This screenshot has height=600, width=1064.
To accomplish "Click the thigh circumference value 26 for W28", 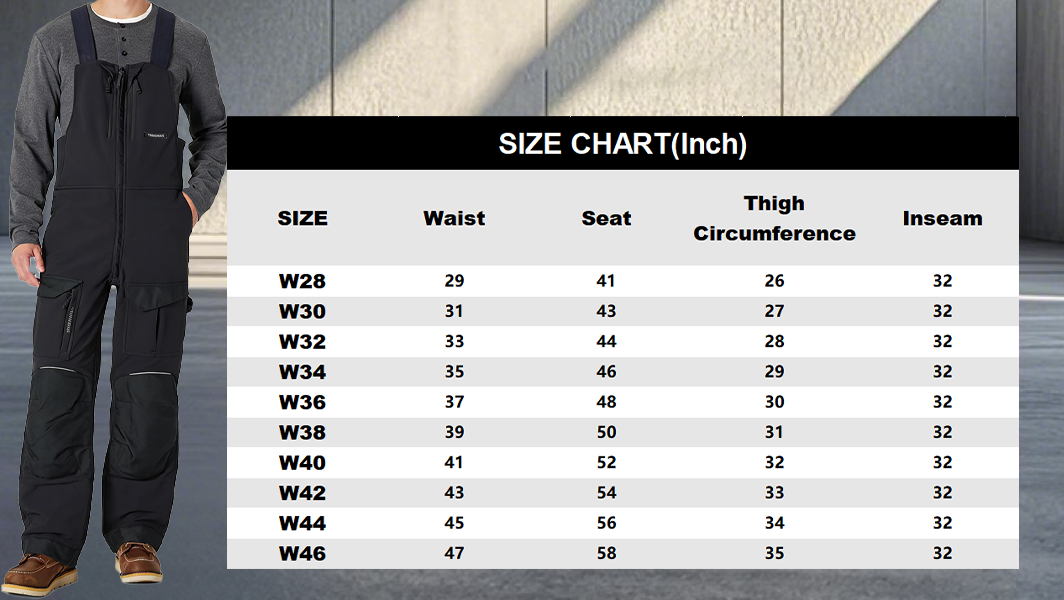I will (774, 281).
